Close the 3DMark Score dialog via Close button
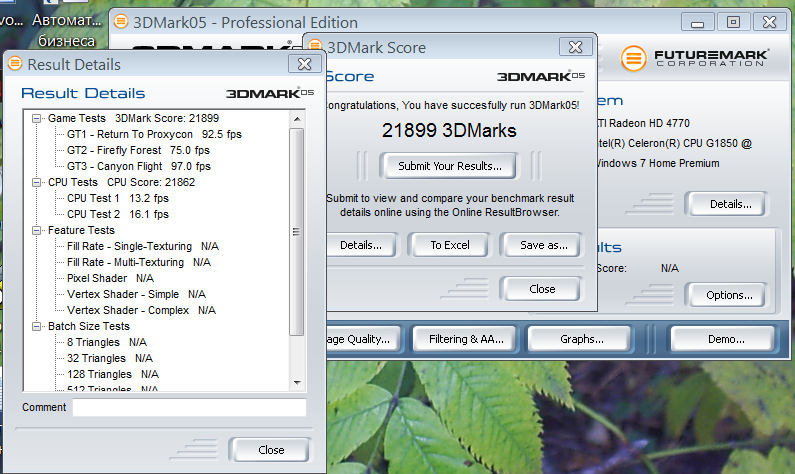This screenshot has height=474, width=795. coord(541,289)
